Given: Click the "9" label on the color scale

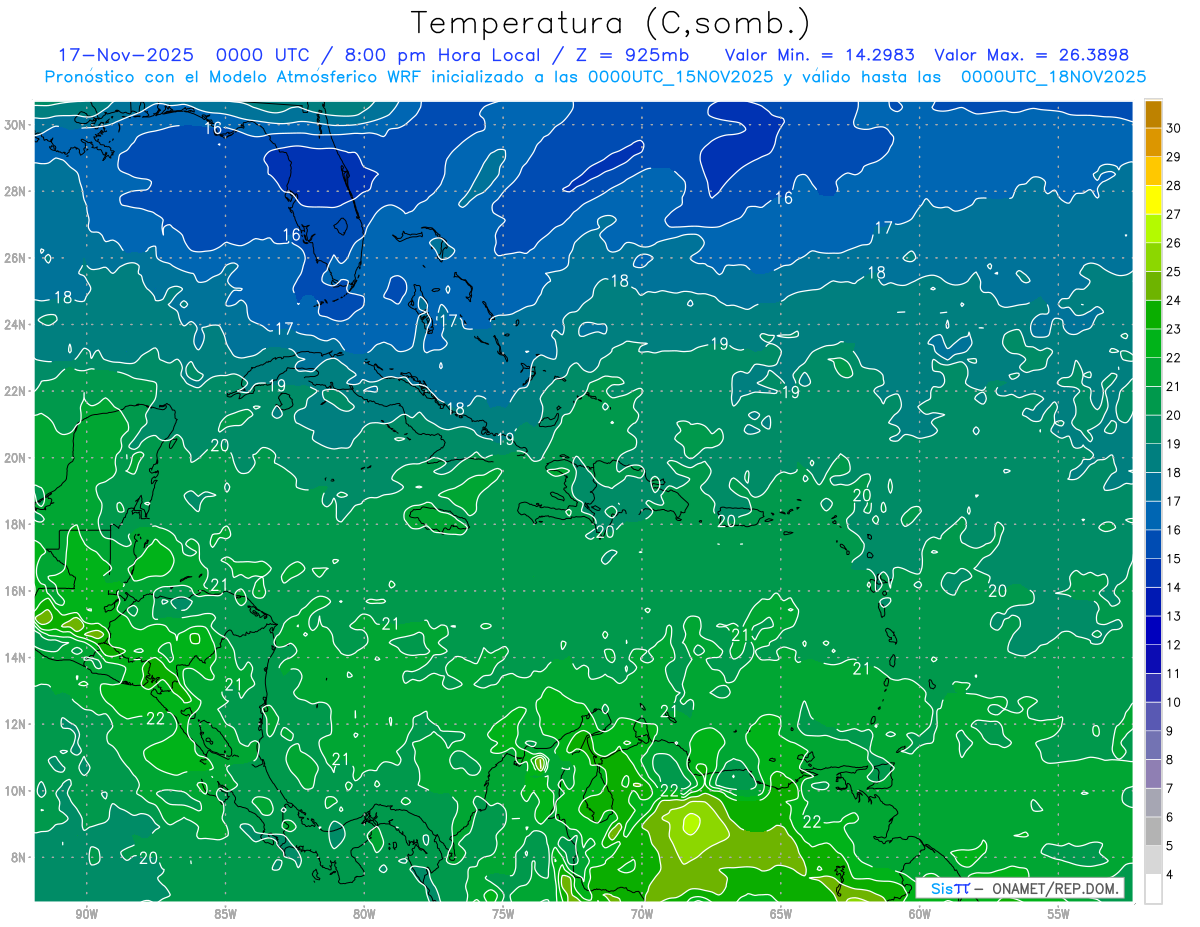Looking at the screenshot, I should coord(1169,731).
